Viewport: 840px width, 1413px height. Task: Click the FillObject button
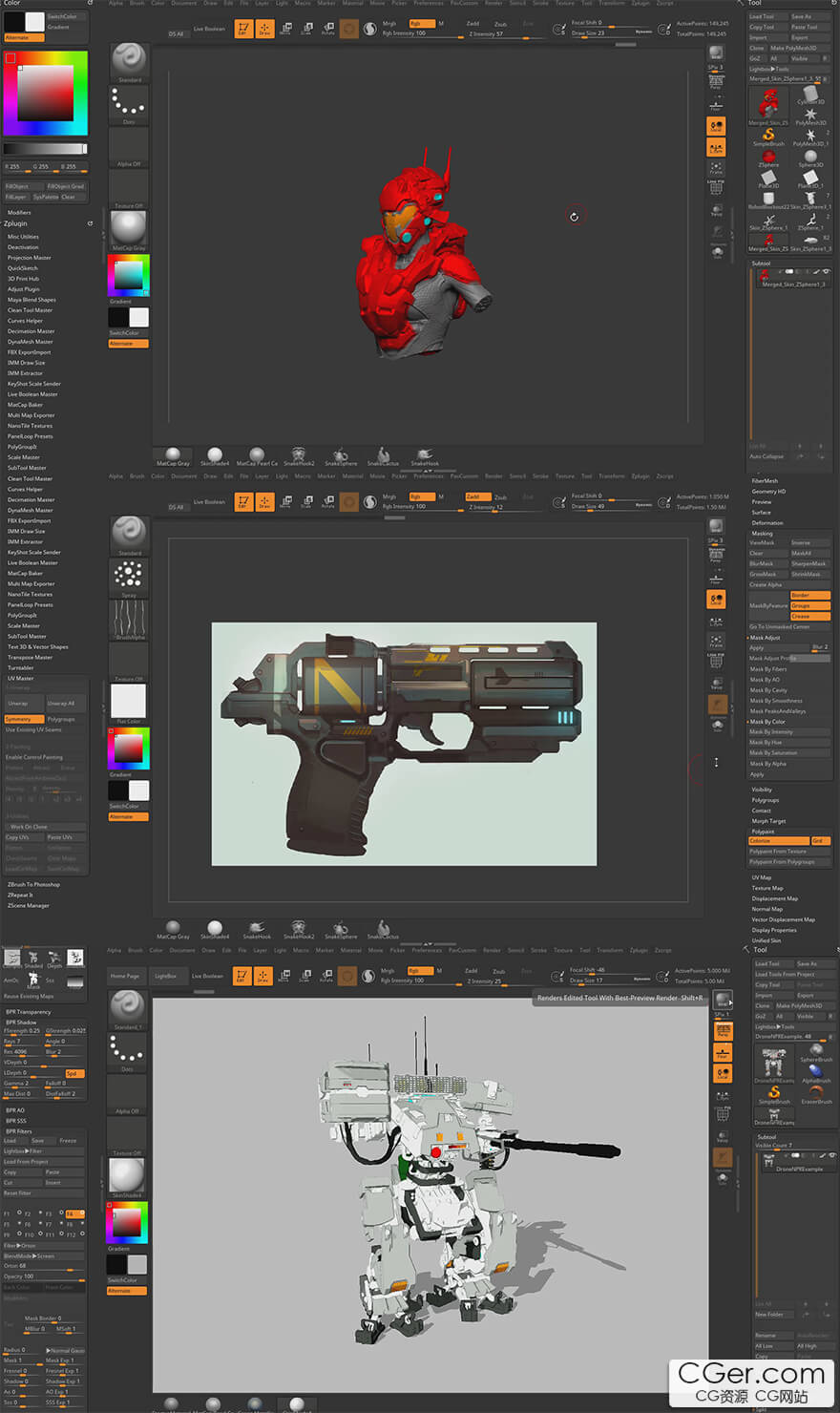pos(23,186)
